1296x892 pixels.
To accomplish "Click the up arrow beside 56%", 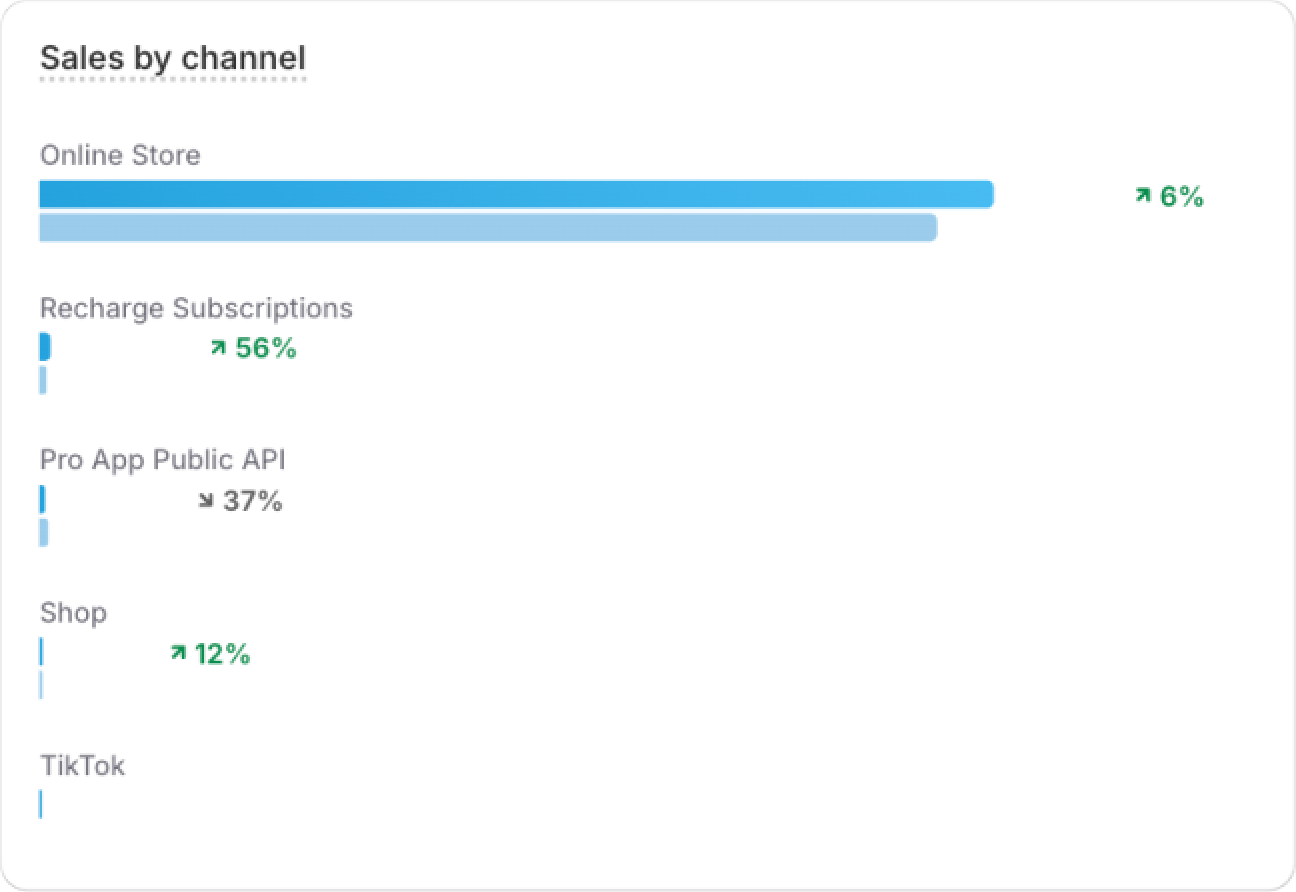I will (x=218, y=348).
